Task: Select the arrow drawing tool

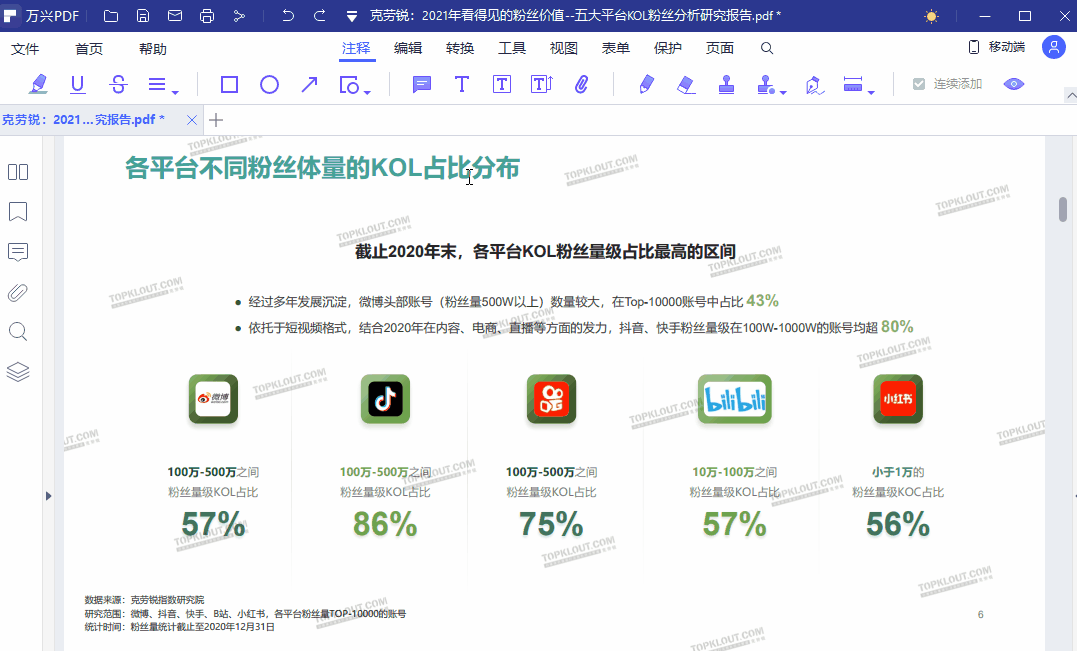Action: pyautogui.click(x=310, y=84)
